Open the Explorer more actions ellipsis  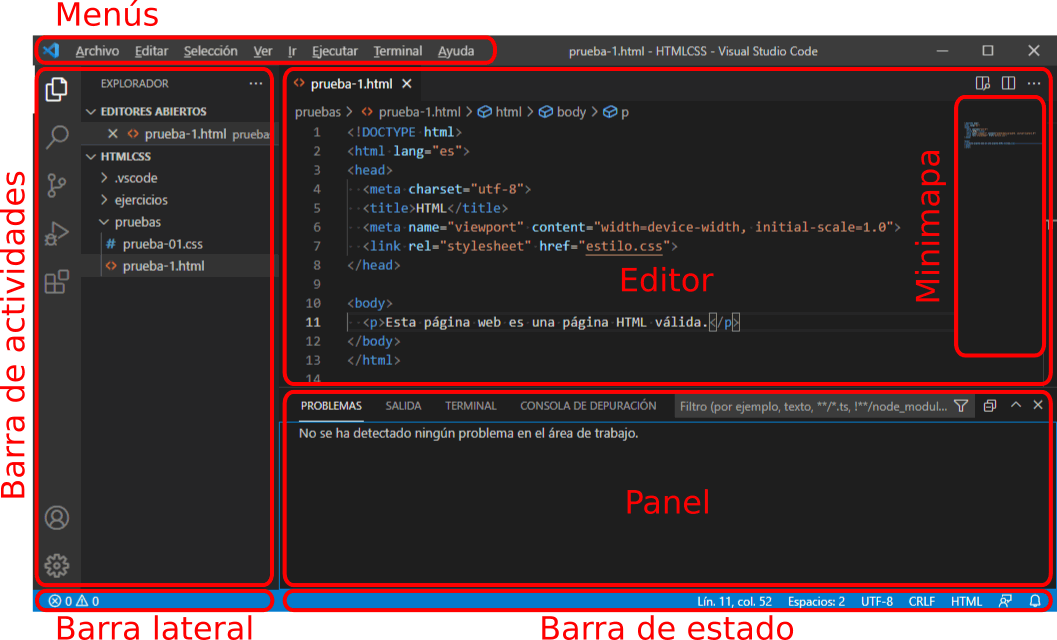coord(256,84)
